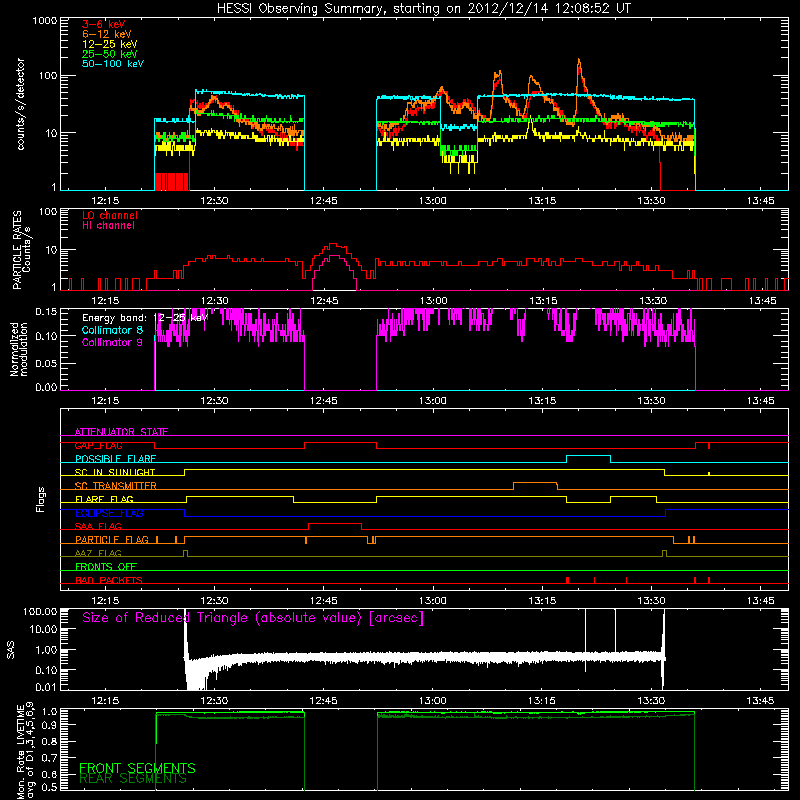The height and width of the screenshot is (800, 800).
Task: Click the SAA FLAG raised pulse segment
Action: [335, 523]
